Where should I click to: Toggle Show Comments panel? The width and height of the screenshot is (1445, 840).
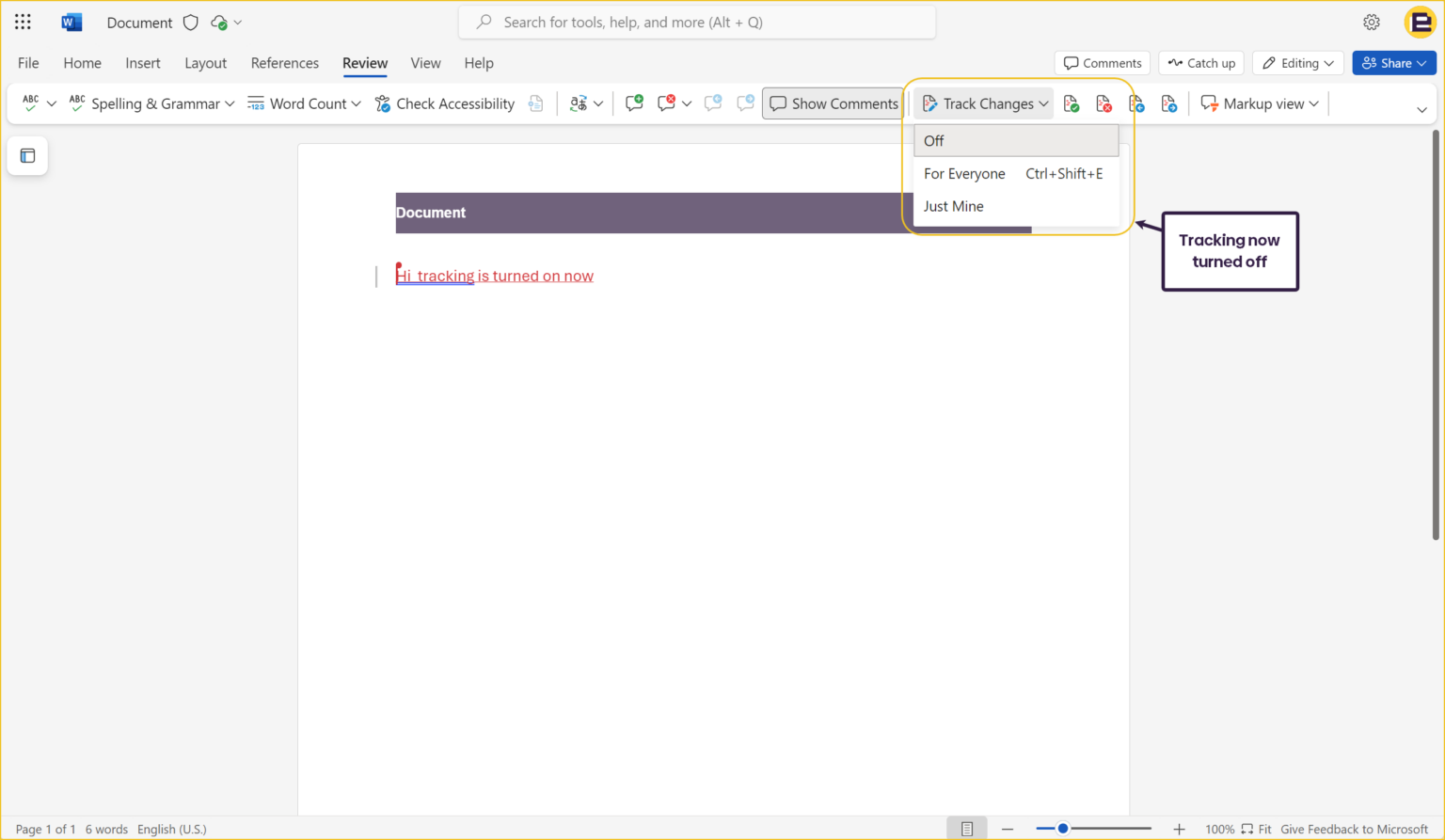tap(832, 103)
